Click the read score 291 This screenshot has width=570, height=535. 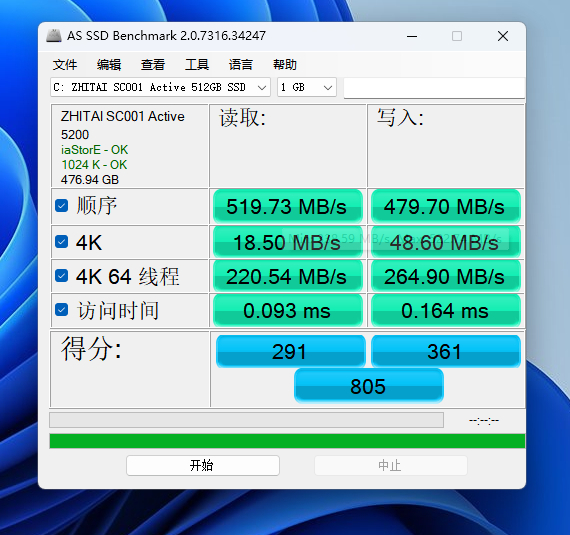(x=290, y=351)
